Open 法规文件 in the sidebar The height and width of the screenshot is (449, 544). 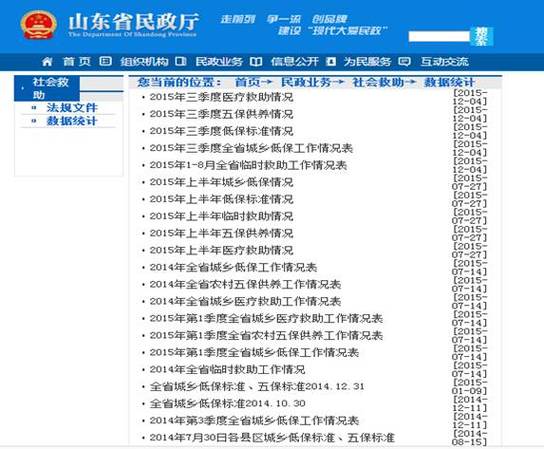(72, 108)
